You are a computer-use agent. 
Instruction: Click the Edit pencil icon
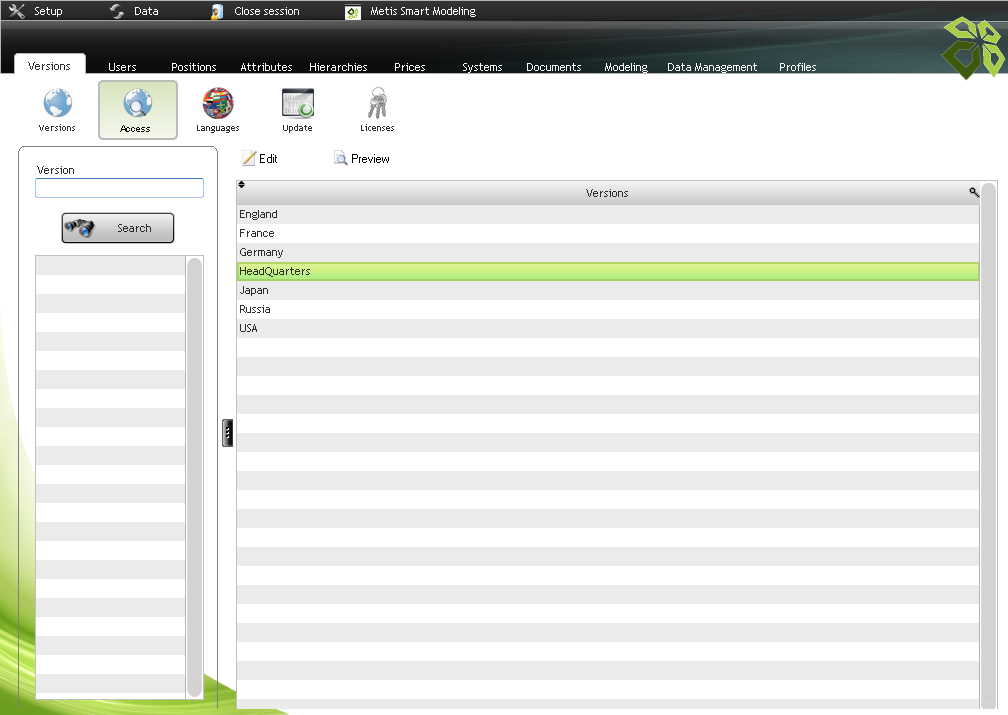point(249,159)
